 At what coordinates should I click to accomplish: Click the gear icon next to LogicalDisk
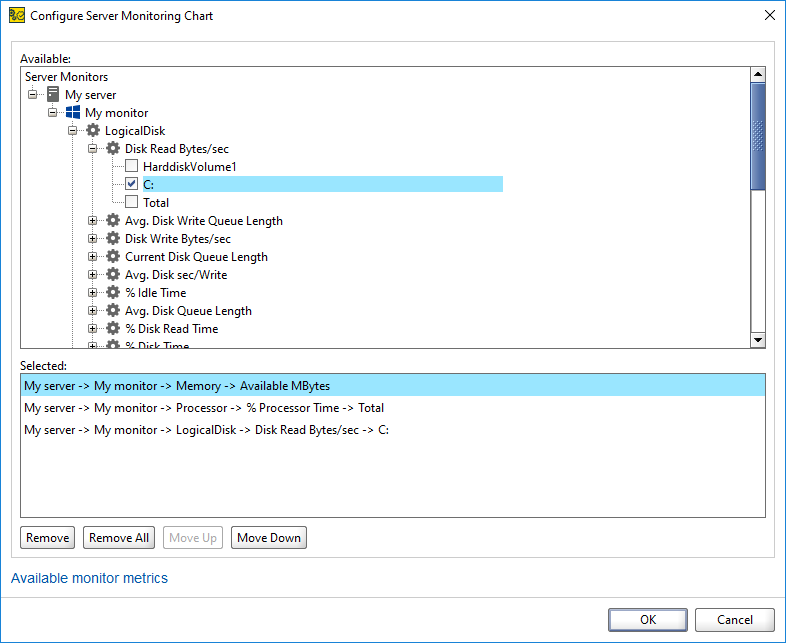pyautogui.click(x=93, y=131)
